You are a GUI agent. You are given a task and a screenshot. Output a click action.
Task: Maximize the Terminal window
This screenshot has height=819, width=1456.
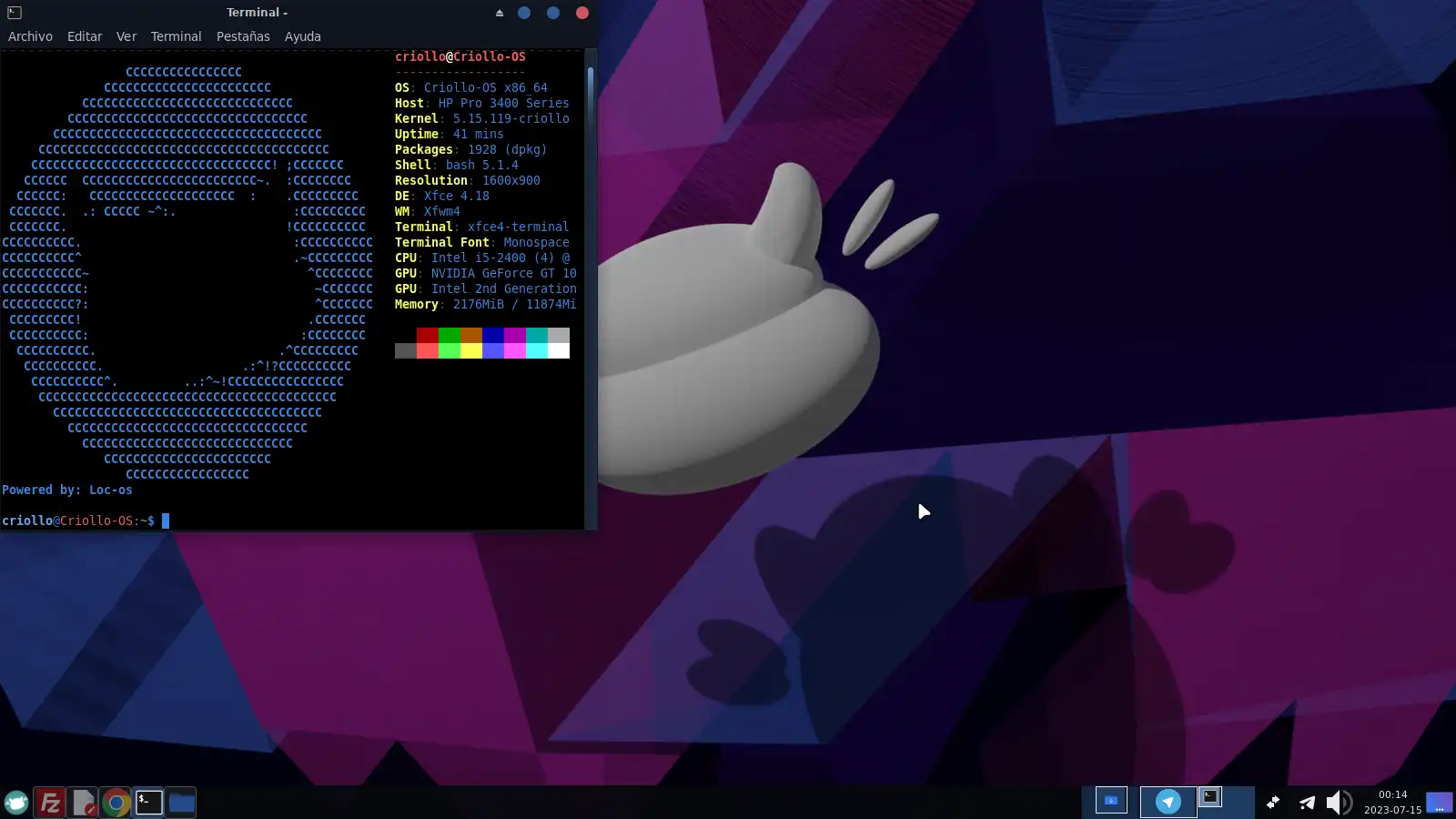553,13
